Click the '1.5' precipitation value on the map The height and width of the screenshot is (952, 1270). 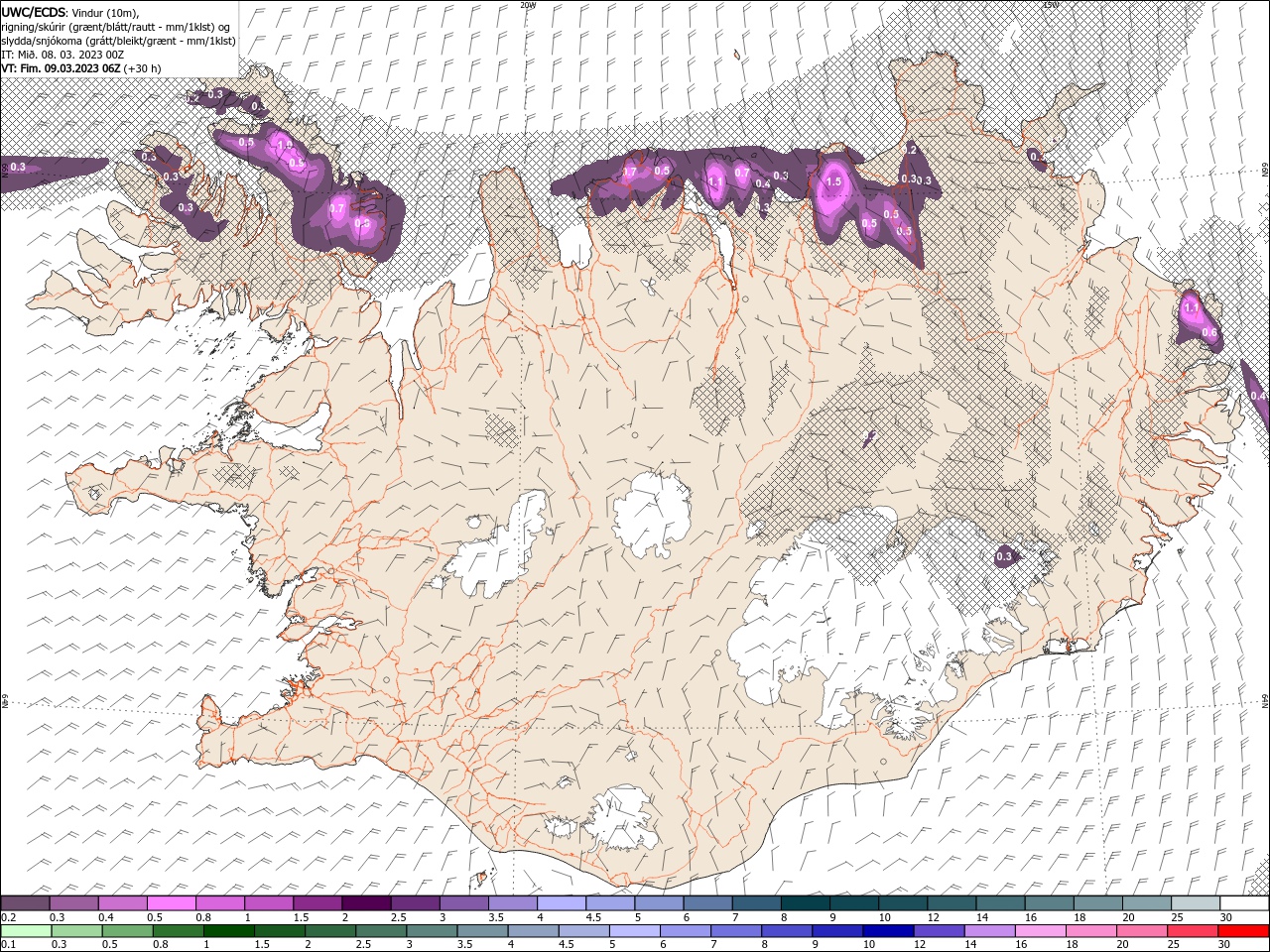[833, 182]
